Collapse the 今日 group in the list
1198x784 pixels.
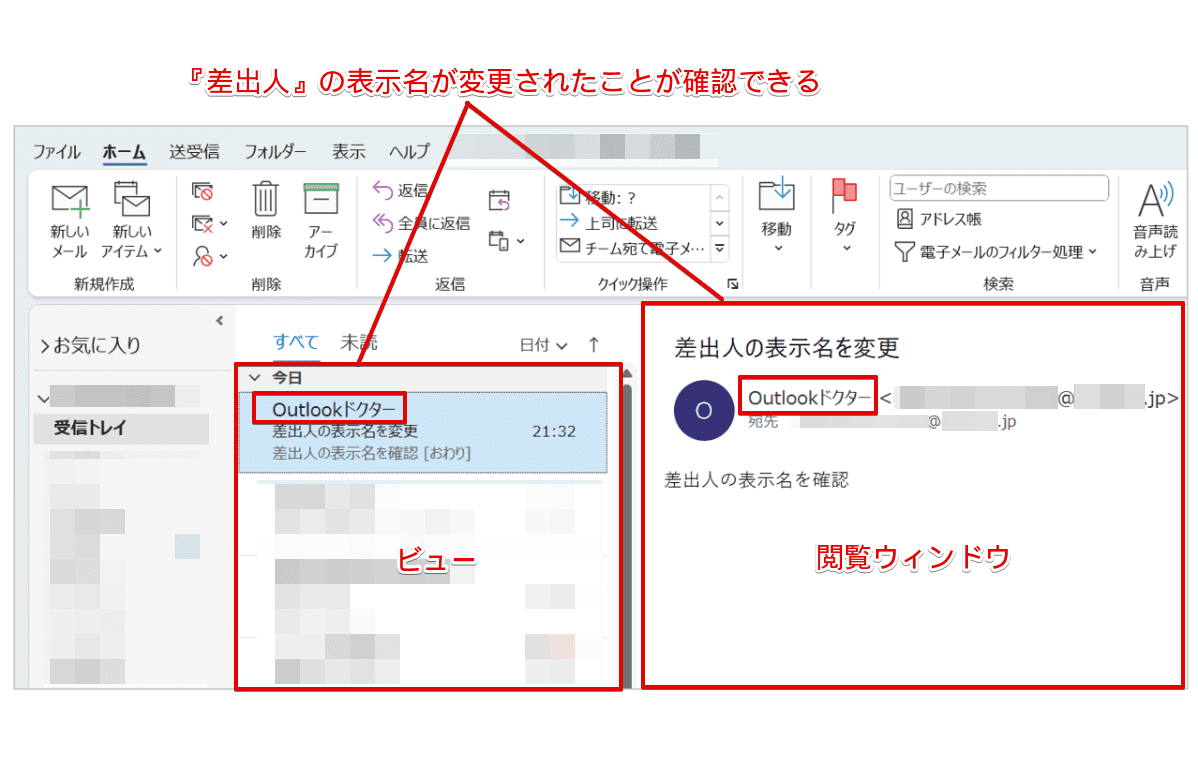pos(256,377)
